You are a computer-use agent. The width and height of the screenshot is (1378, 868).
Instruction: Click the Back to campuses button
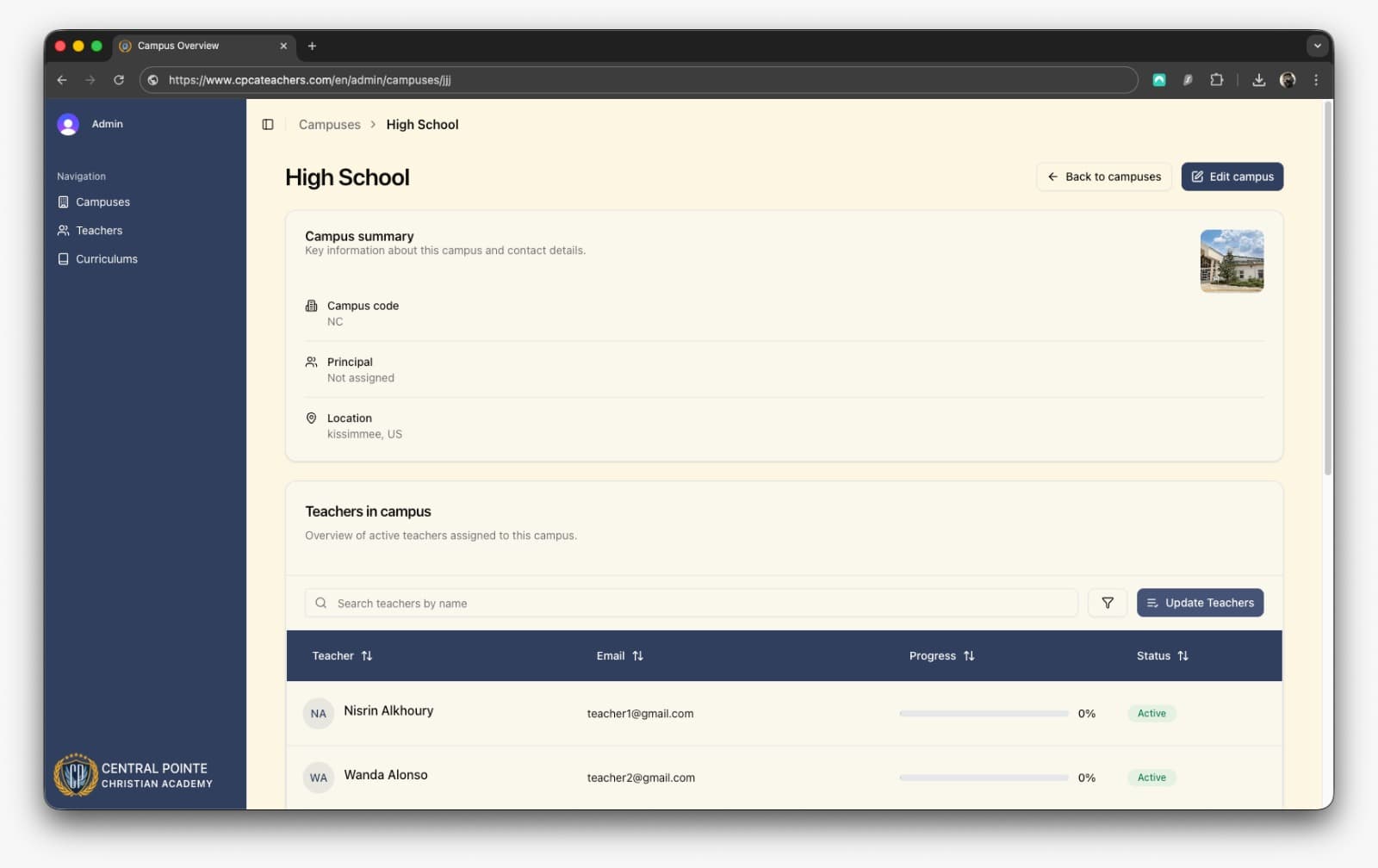point(1103,177)
